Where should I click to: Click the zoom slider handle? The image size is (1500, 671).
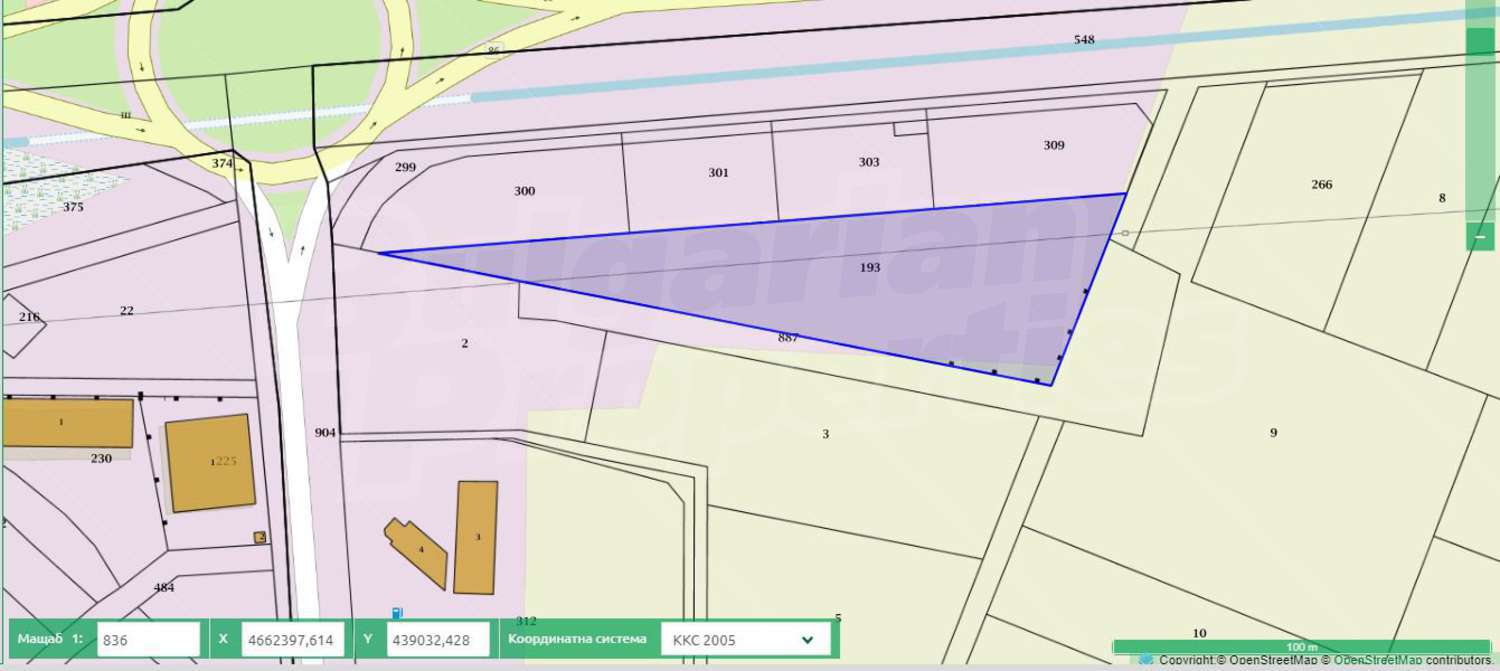pos(1480,42)
